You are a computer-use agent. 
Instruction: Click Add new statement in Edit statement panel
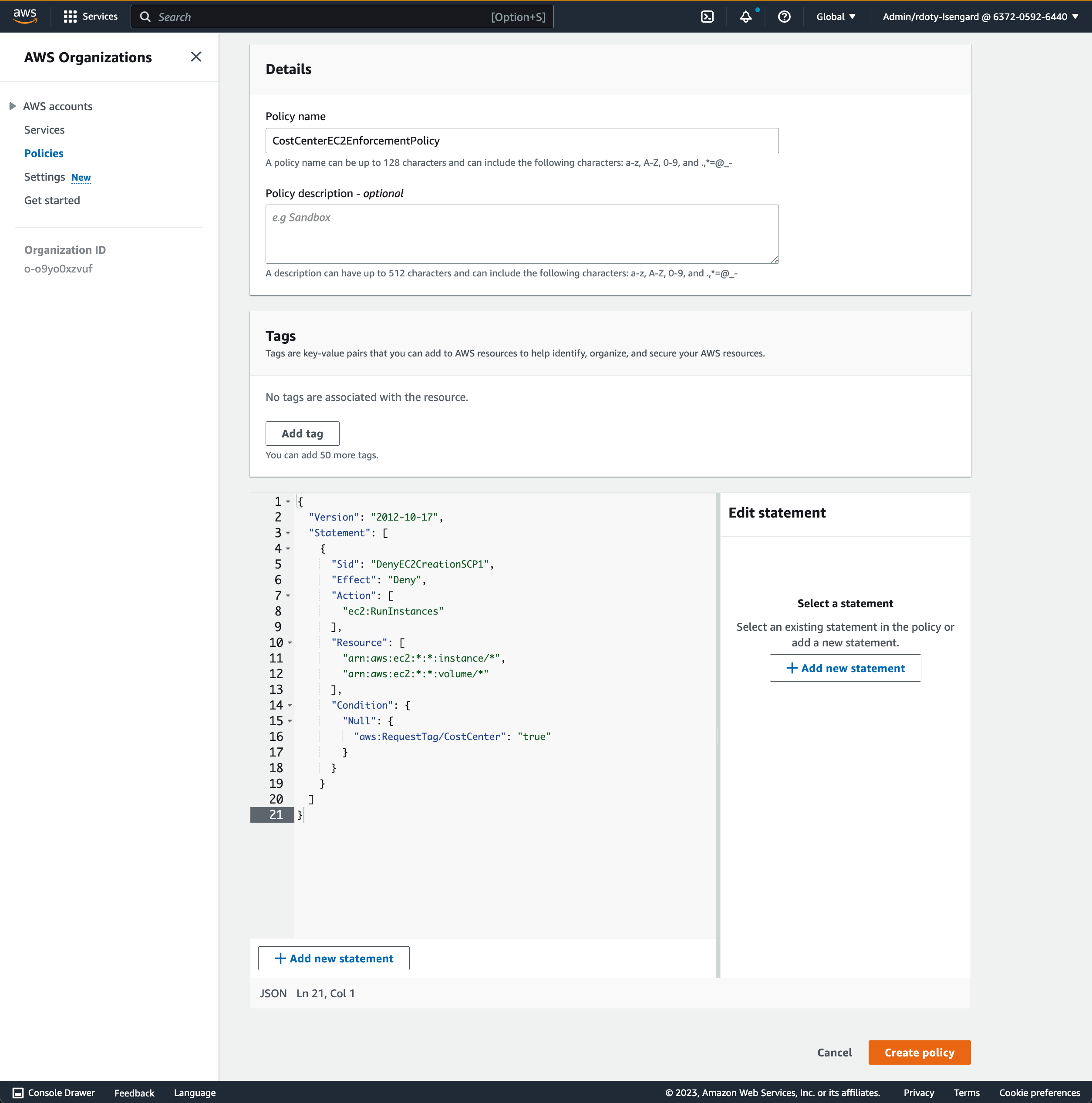coord(845,668)
